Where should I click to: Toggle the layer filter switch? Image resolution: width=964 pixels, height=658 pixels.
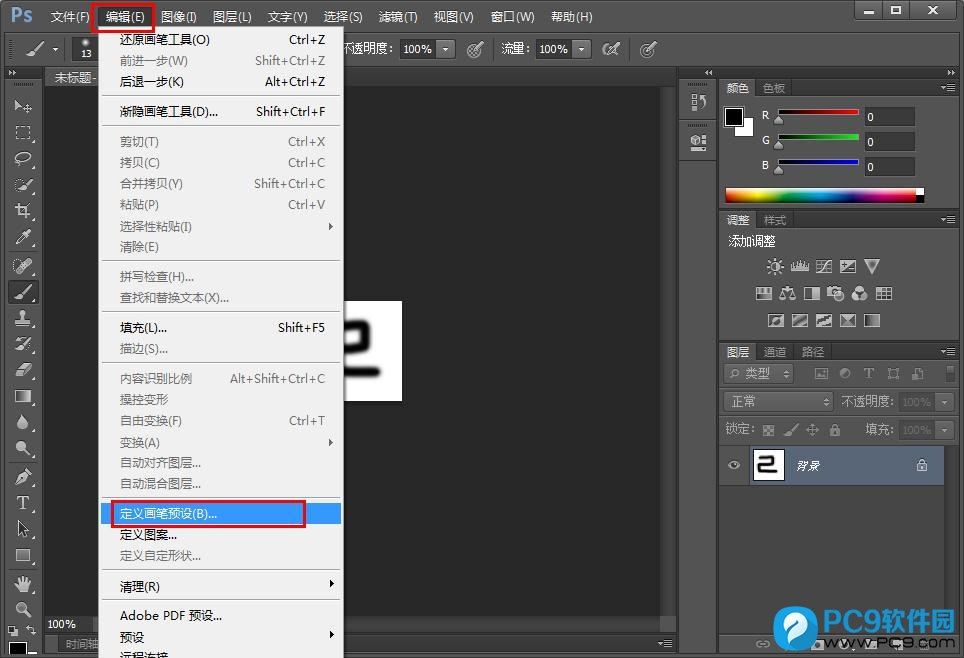pyautogui.click(x=950, y=373)
